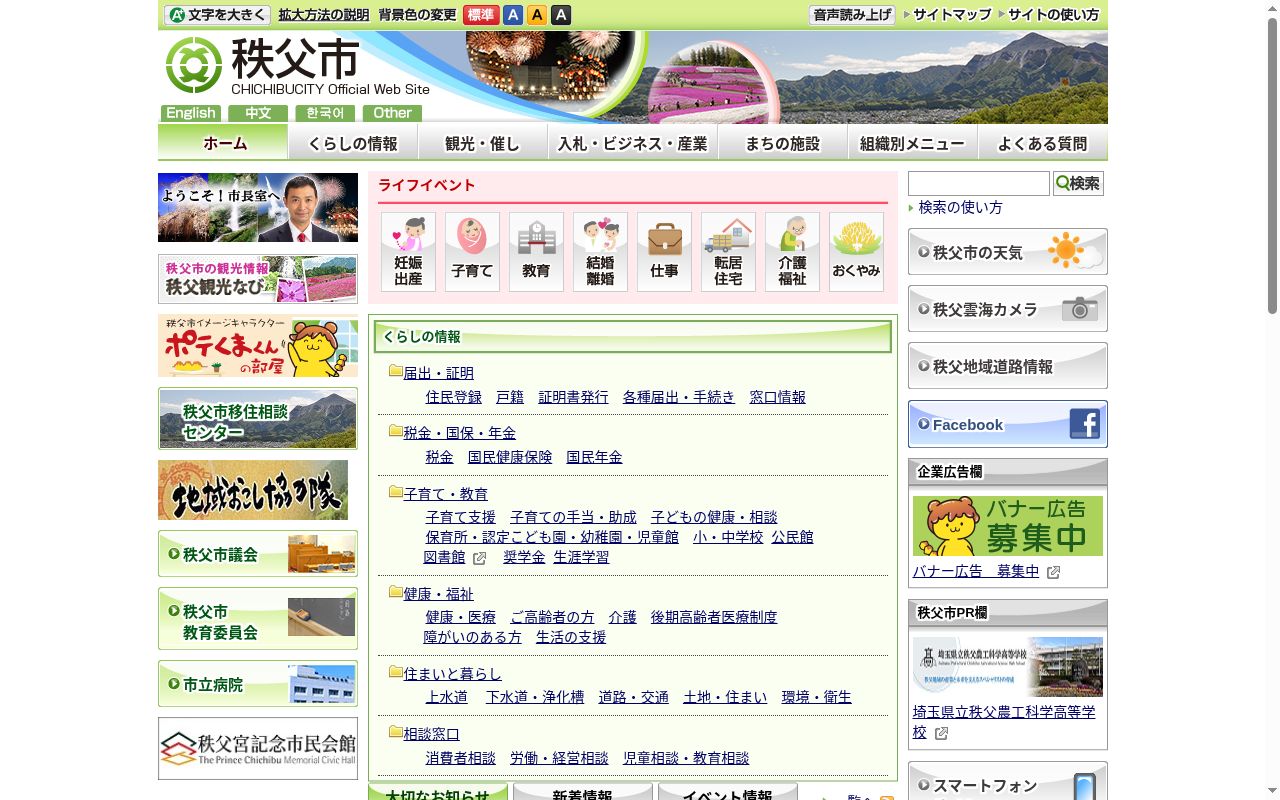Open the 子育て life event icon

tap(472, 252)
